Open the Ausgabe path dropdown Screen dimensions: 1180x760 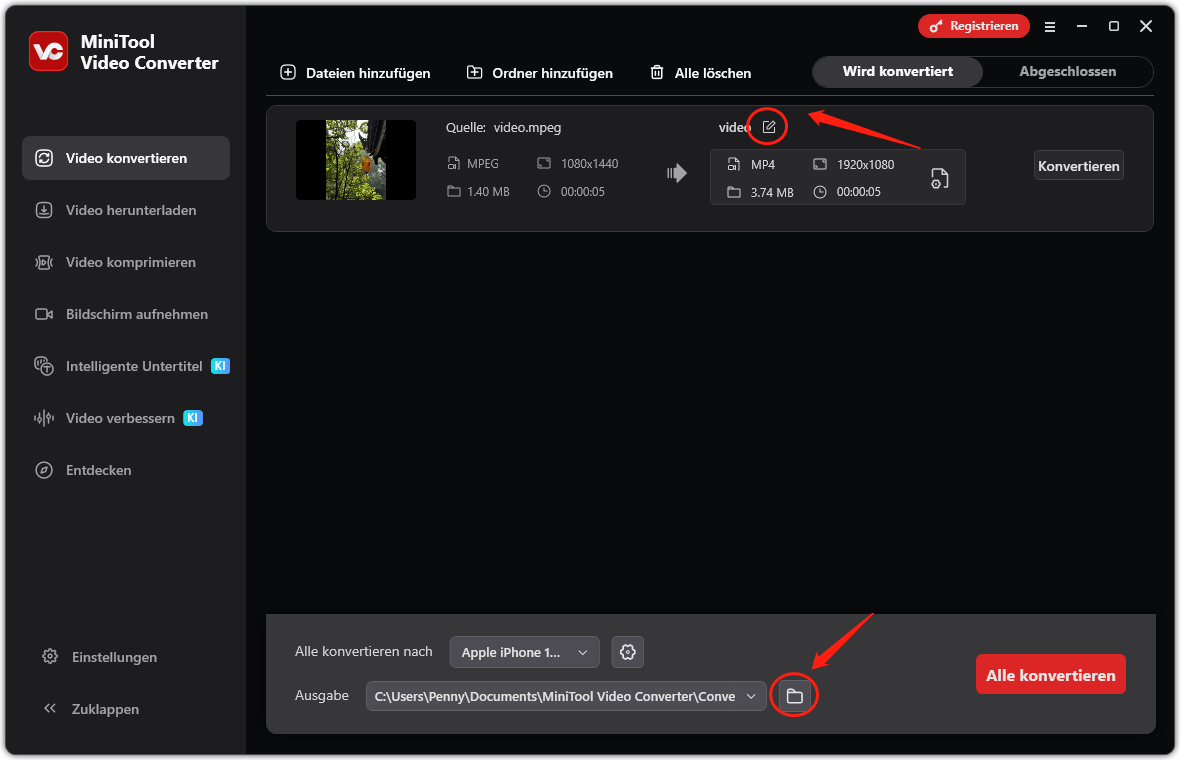click(x=566, y=696)
